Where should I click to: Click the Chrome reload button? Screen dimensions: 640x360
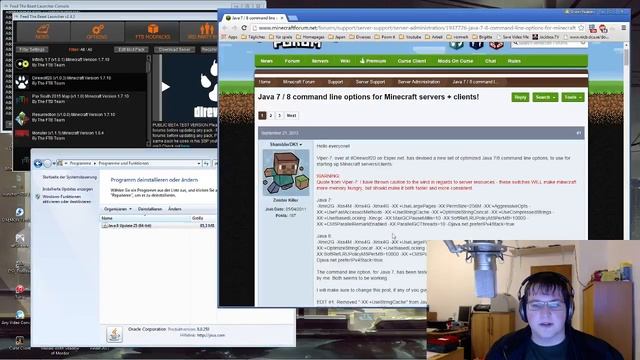244,28
